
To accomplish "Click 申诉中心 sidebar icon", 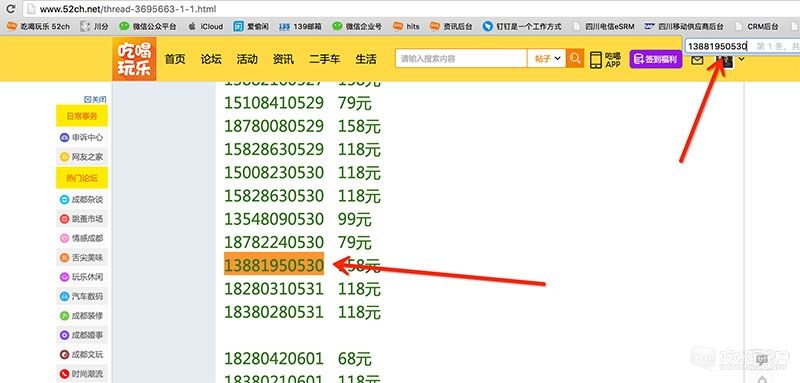I will [x=65, y=137].
